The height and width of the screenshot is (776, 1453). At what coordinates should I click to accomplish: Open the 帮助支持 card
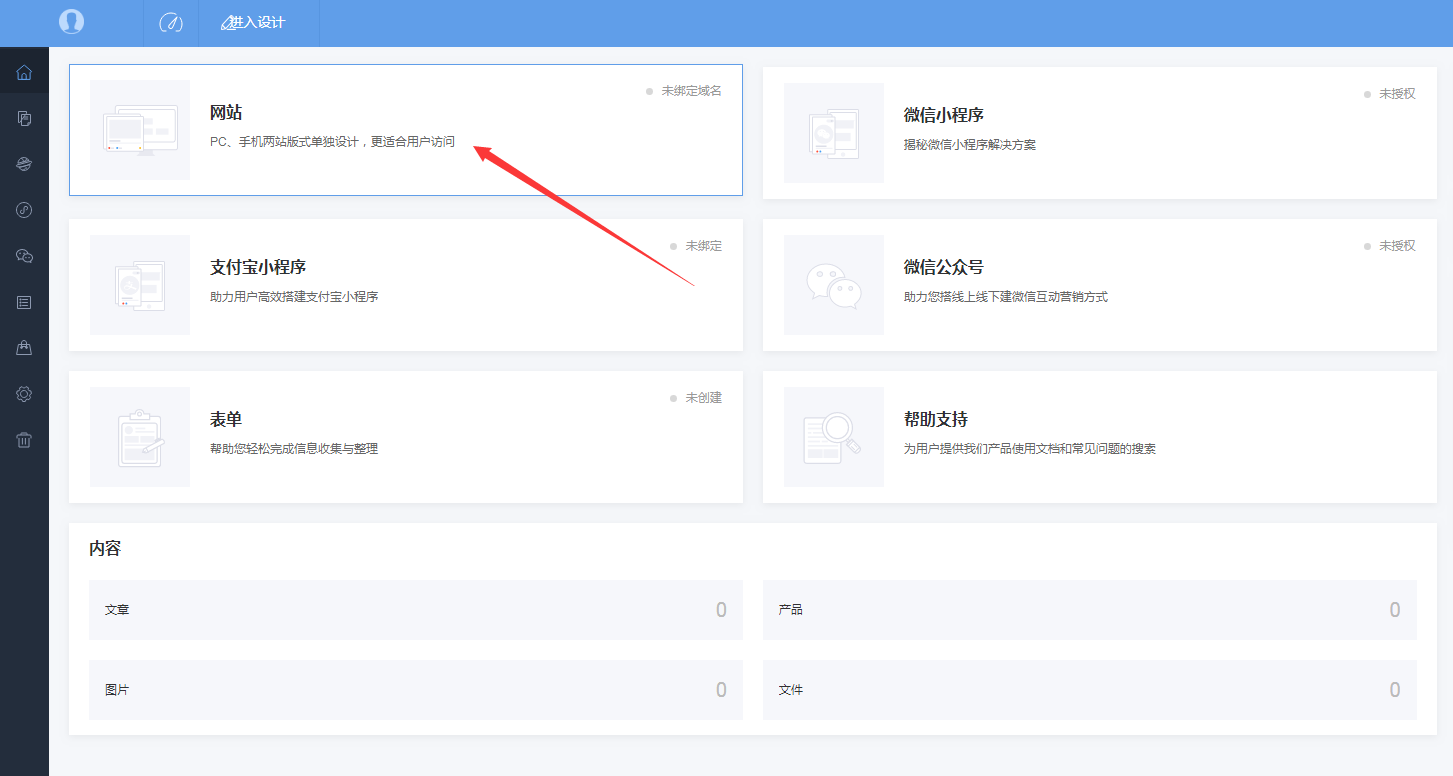[x=1099, y=437]
